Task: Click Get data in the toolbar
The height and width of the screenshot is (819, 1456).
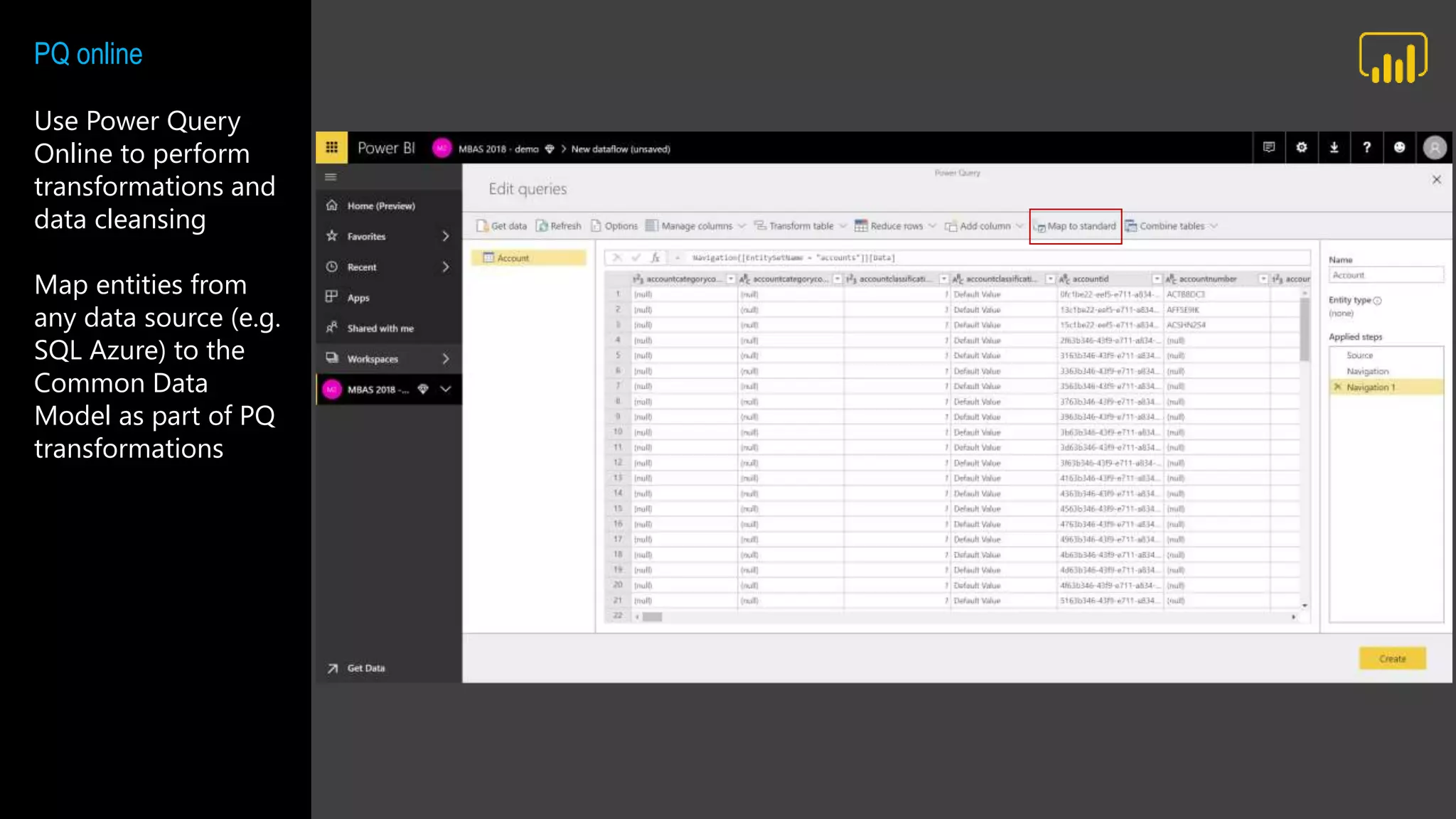Action: tap(502, 225)
